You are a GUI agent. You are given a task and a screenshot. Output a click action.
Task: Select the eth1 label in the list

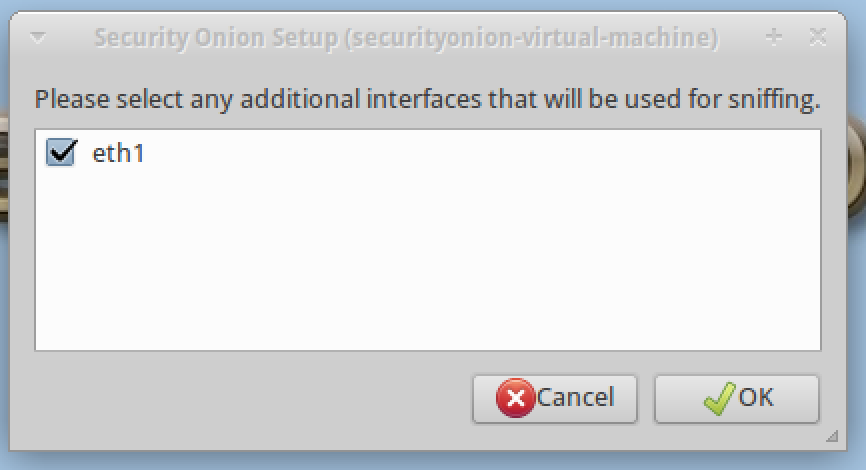[x=118, y=153]
